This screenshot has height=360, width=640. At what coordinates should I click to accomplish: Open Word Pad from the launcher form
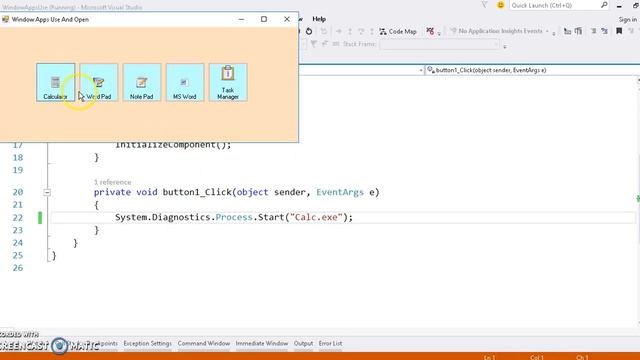[99, 82]
